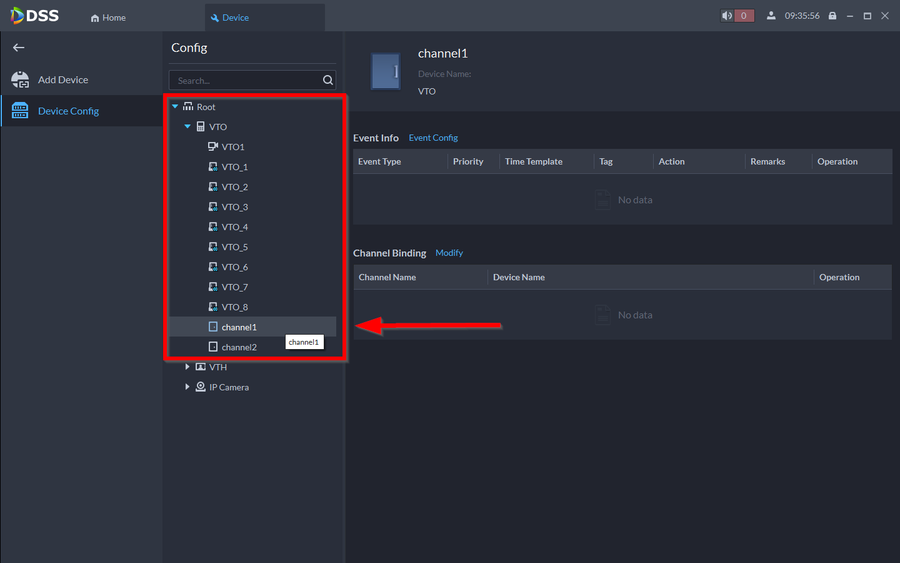Screen dimensions: 900x563
Task: Click the Remarks column header
Action: [767, 162]
